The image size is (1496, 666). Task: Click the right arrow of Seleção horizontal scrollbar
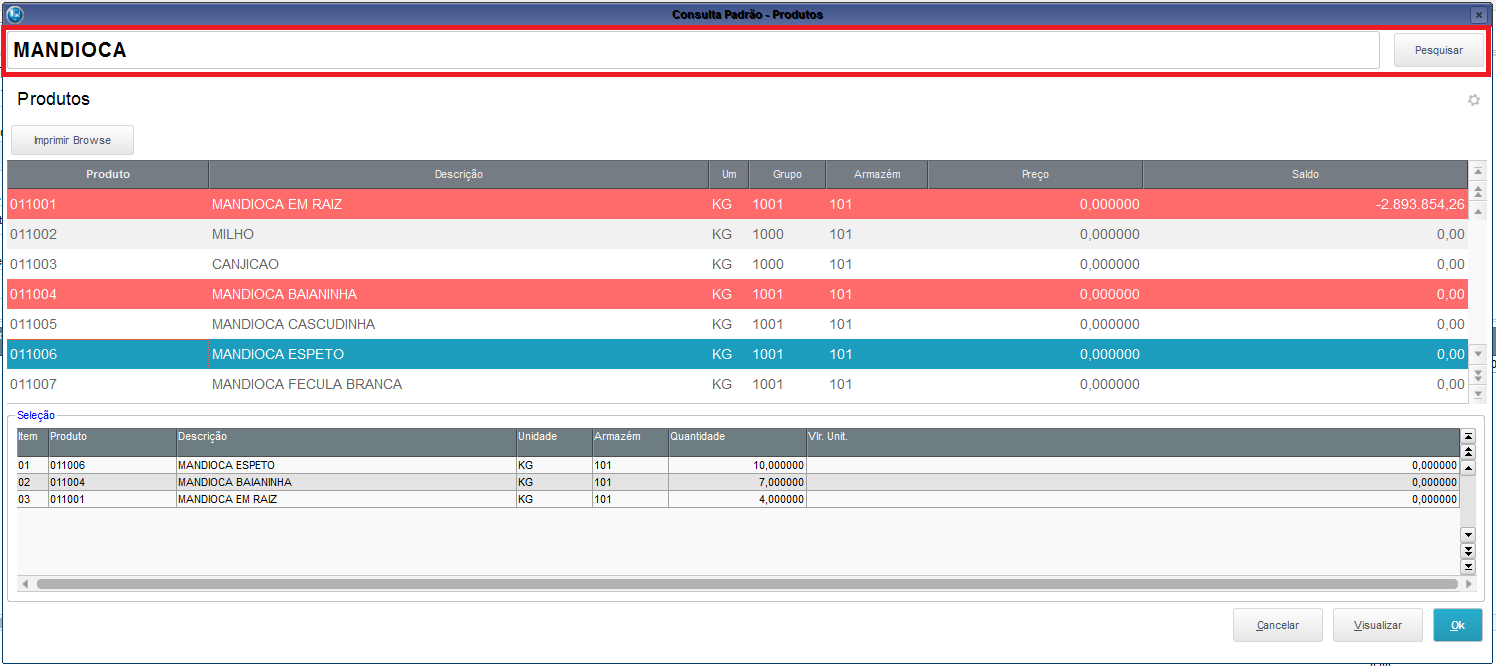click(x=1468, y=584)
